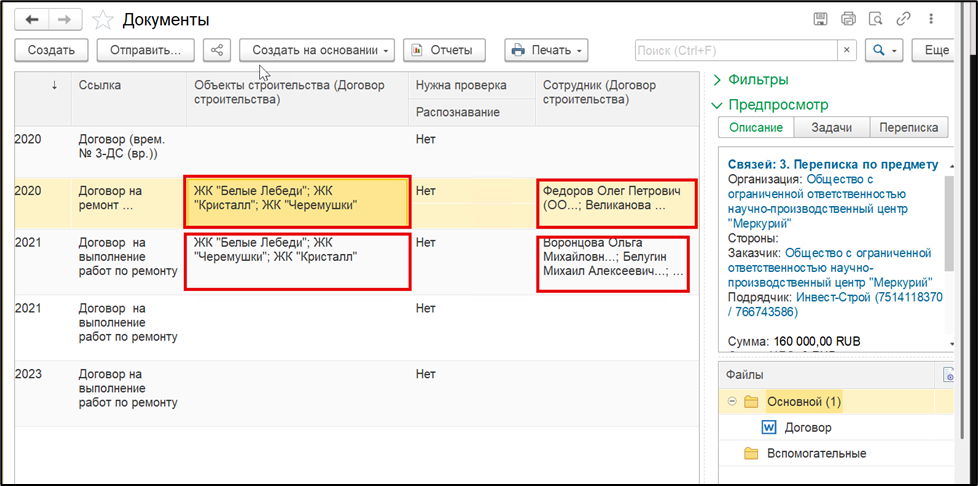Sort by the Ссылка column header
Screen dimensions: 978x486
click(x=128, y=99)
